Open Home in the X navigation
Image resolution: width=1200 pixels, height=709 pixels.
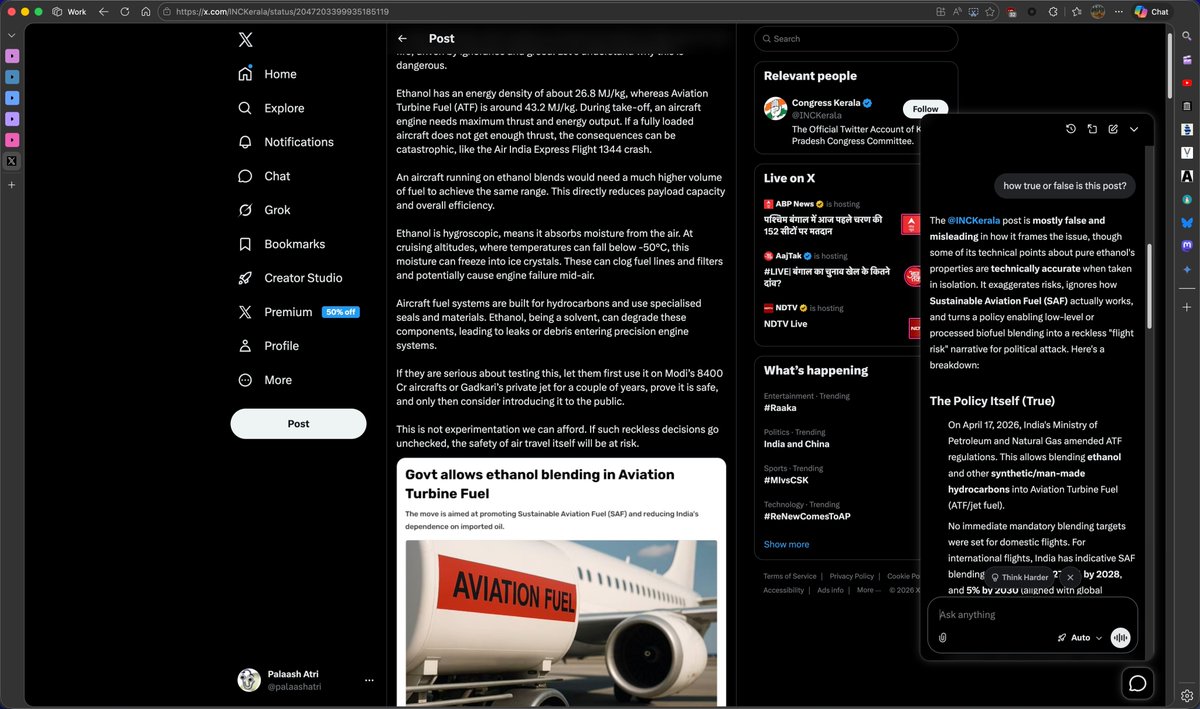click(x=267, y=74)
